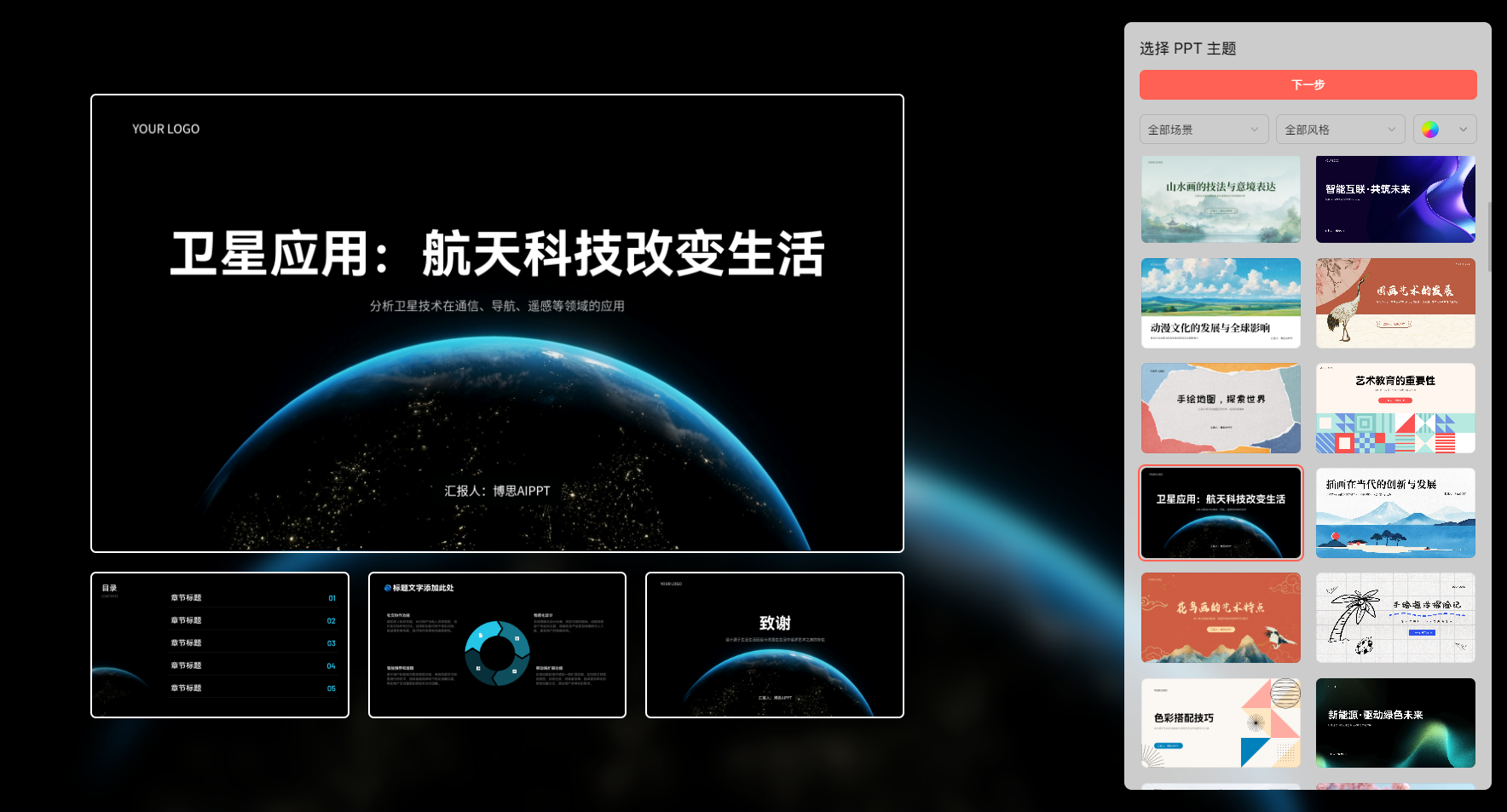Select the 卫星应用 earth theme thumbnail
1507x812 pixels.
1221,513
